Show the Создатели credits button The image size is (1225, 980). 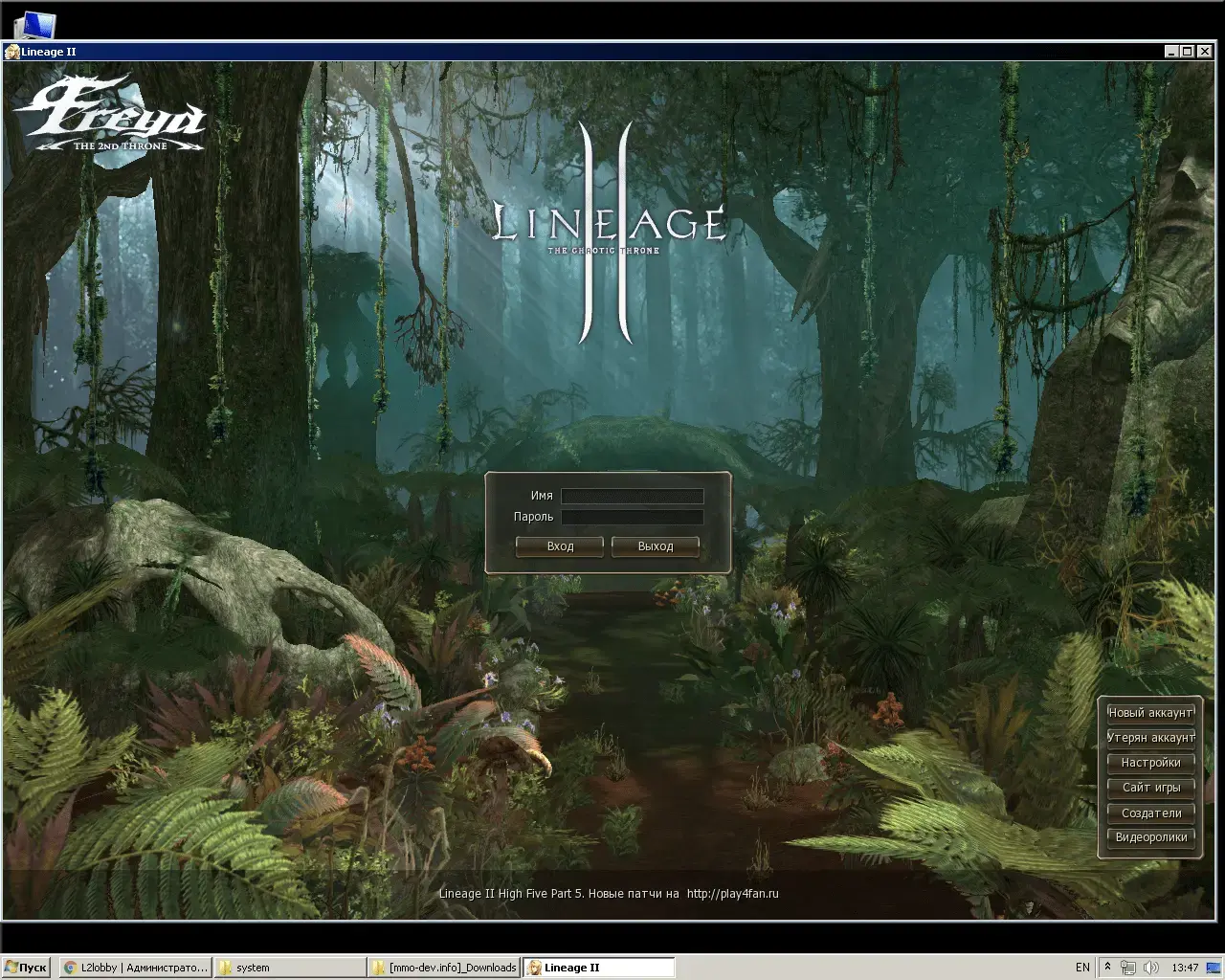click(1150, 813)
